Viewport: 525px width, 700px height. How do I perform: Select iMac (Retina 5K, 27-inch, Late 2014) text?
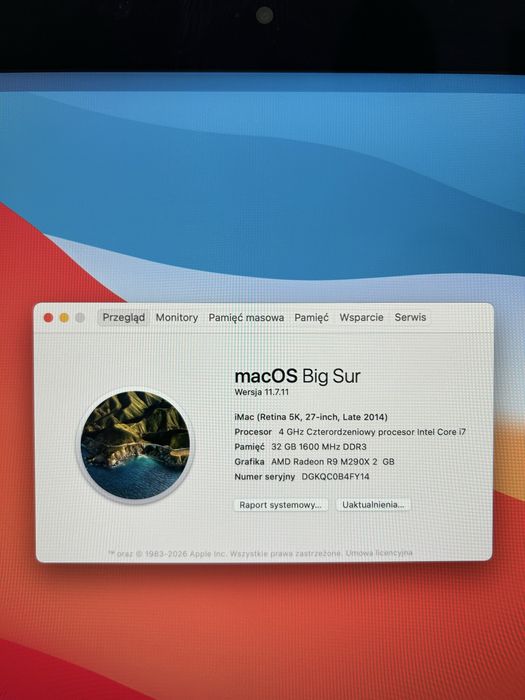311,417
